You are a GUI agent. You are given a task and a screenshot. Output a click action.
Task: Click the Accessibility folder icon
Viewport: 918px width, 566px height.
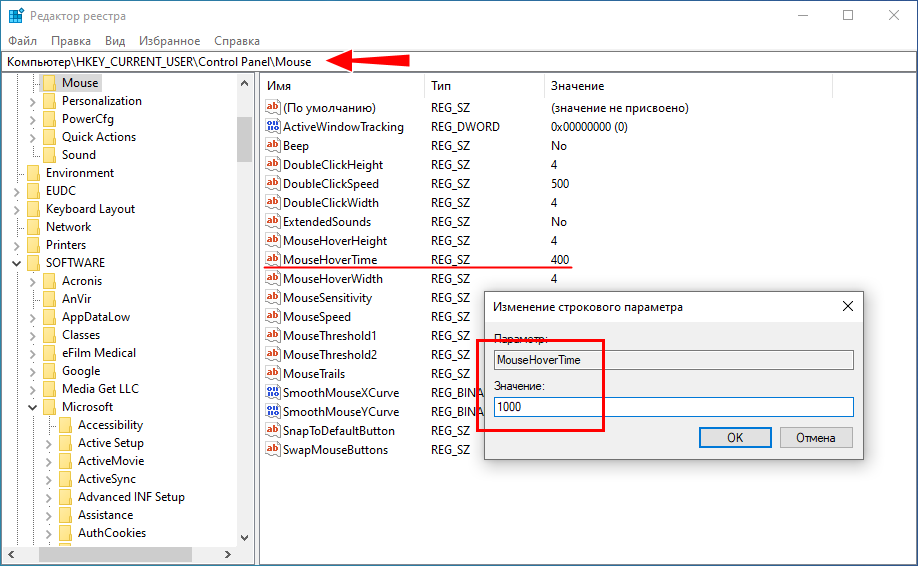coord(66,425)
